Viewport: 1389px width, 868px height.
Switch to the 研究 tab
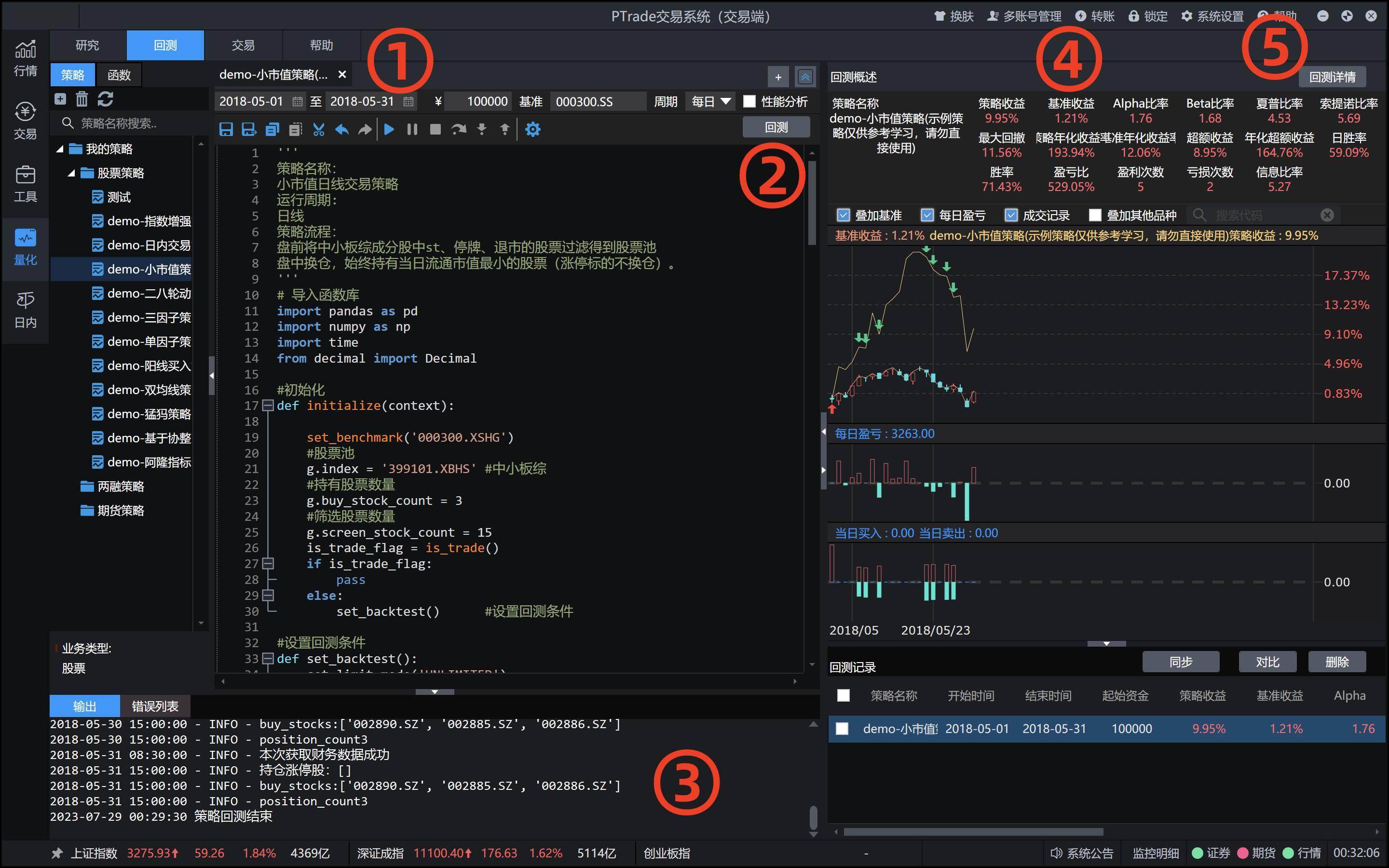coord(87,45)
